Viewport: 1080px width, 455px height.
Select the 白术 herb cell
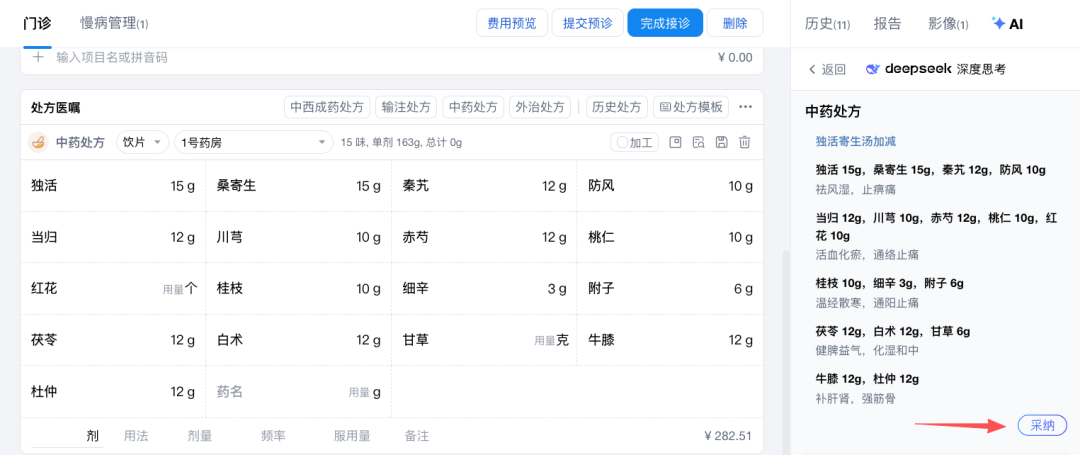pos(298,340)
